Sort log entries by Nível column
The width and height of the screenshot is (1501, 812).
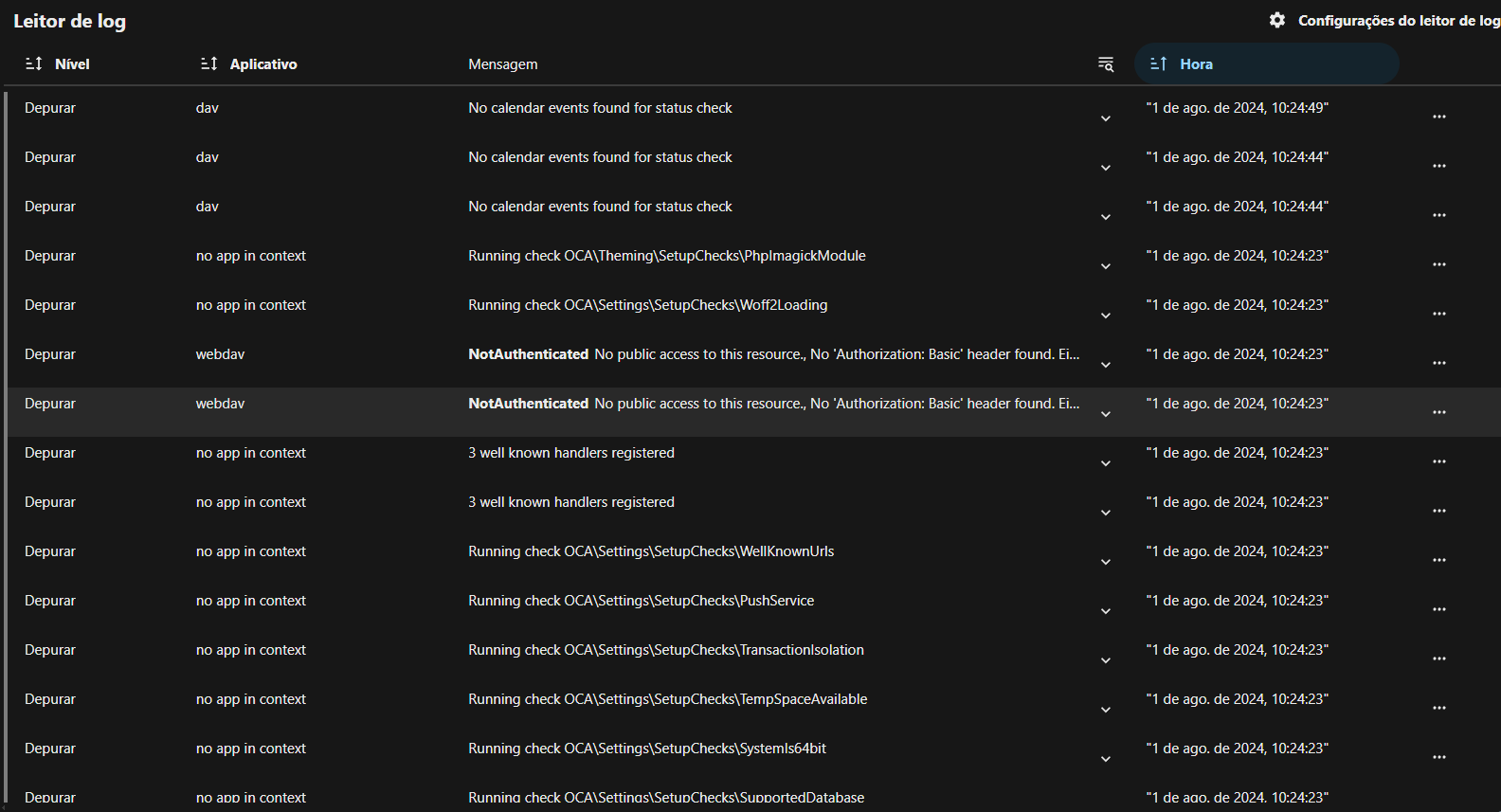pyautogui.click(x=72, y=63)
